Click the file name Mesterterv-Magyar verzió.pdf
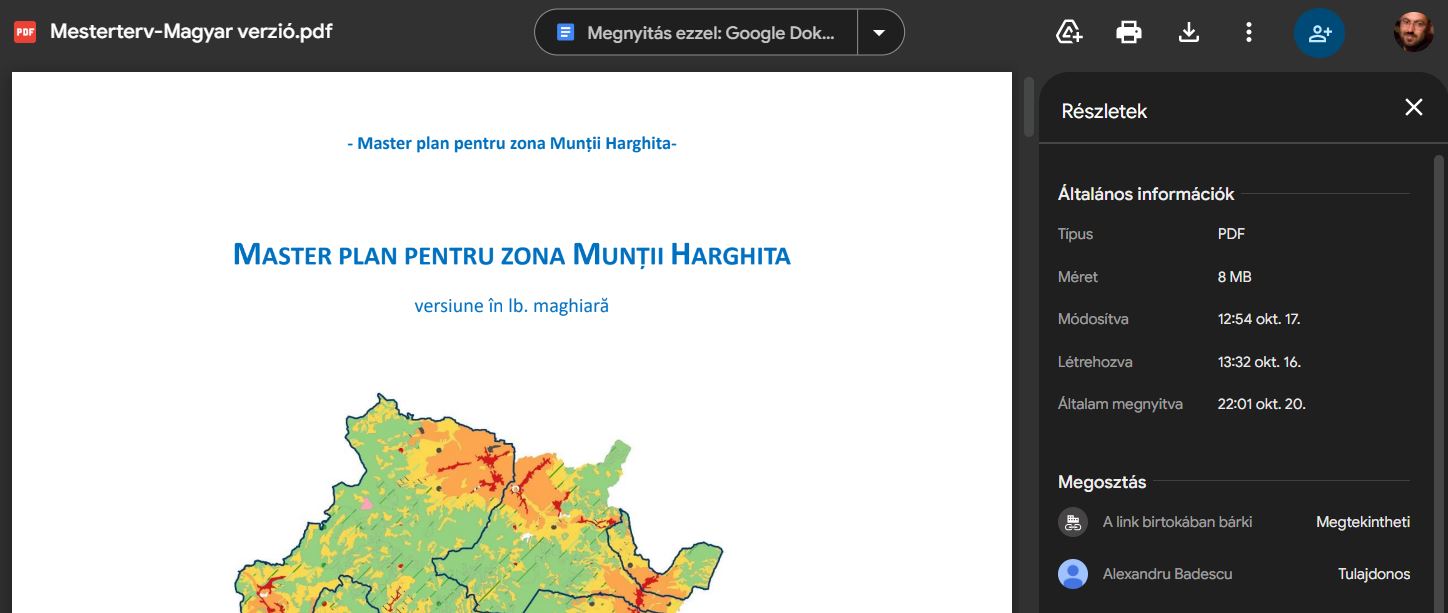Viewport: 1448px width, 613px height. point(191,31)
